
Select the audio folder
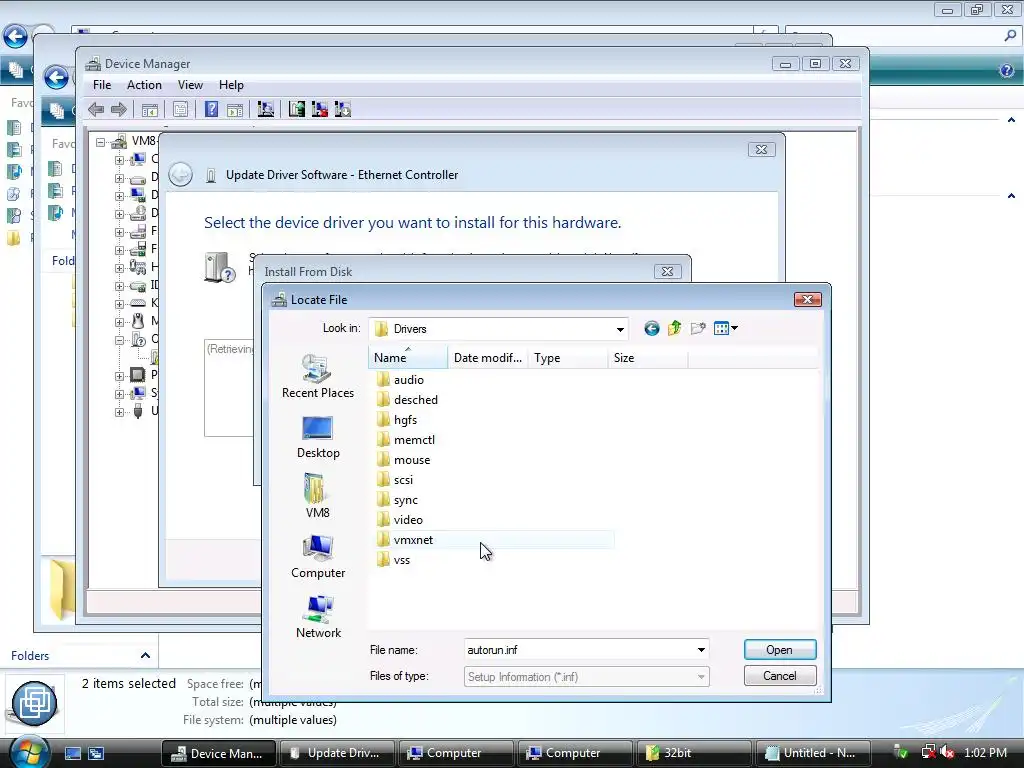(x=401, y=380)
